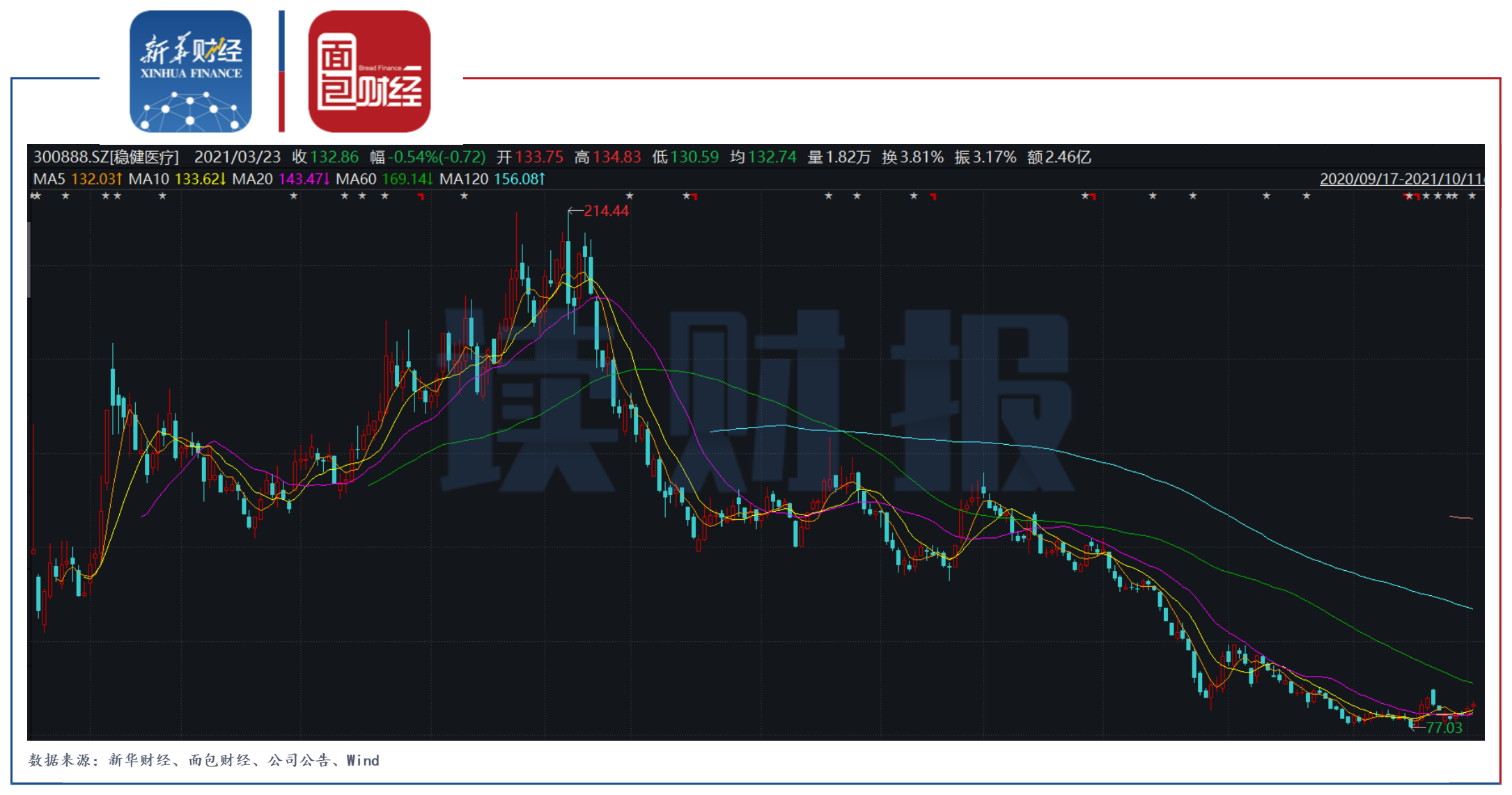Screen dimensions: 1512x795
Task: Select the MA120 indicator label
Action: coord(464,179)
